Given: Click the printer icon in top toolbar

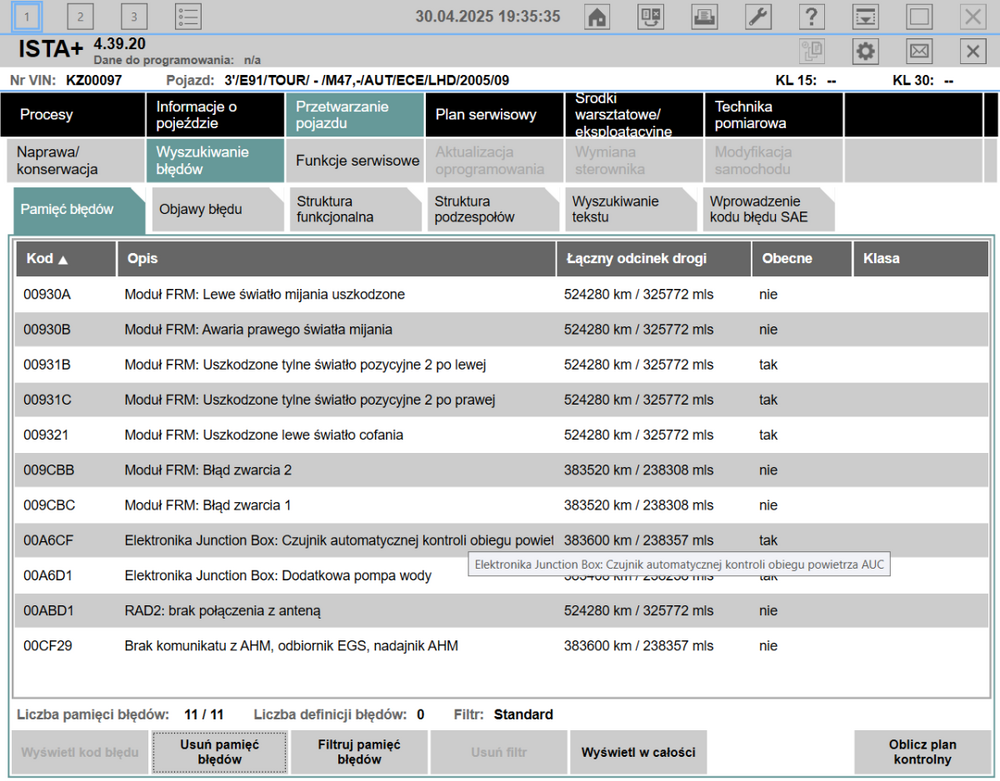Looking at the screenshot, I should (x=704, y=17).
